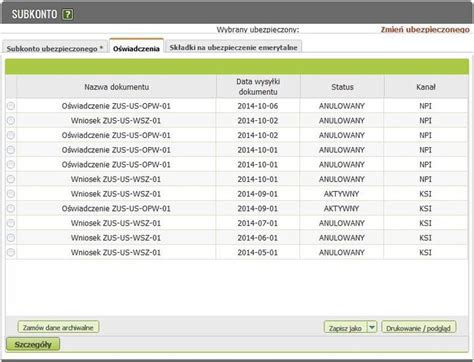Screen dimensions: 474x362
Task: Click AKTYWNY status of Wniosek 2014-09-01 row
Action: (342, 194)
